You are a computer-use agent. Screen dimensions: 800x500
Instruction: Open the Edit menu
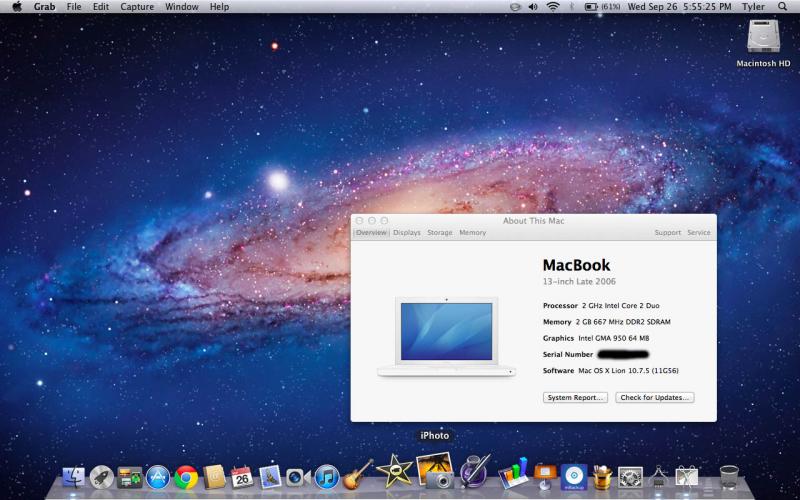click(101, 7)
